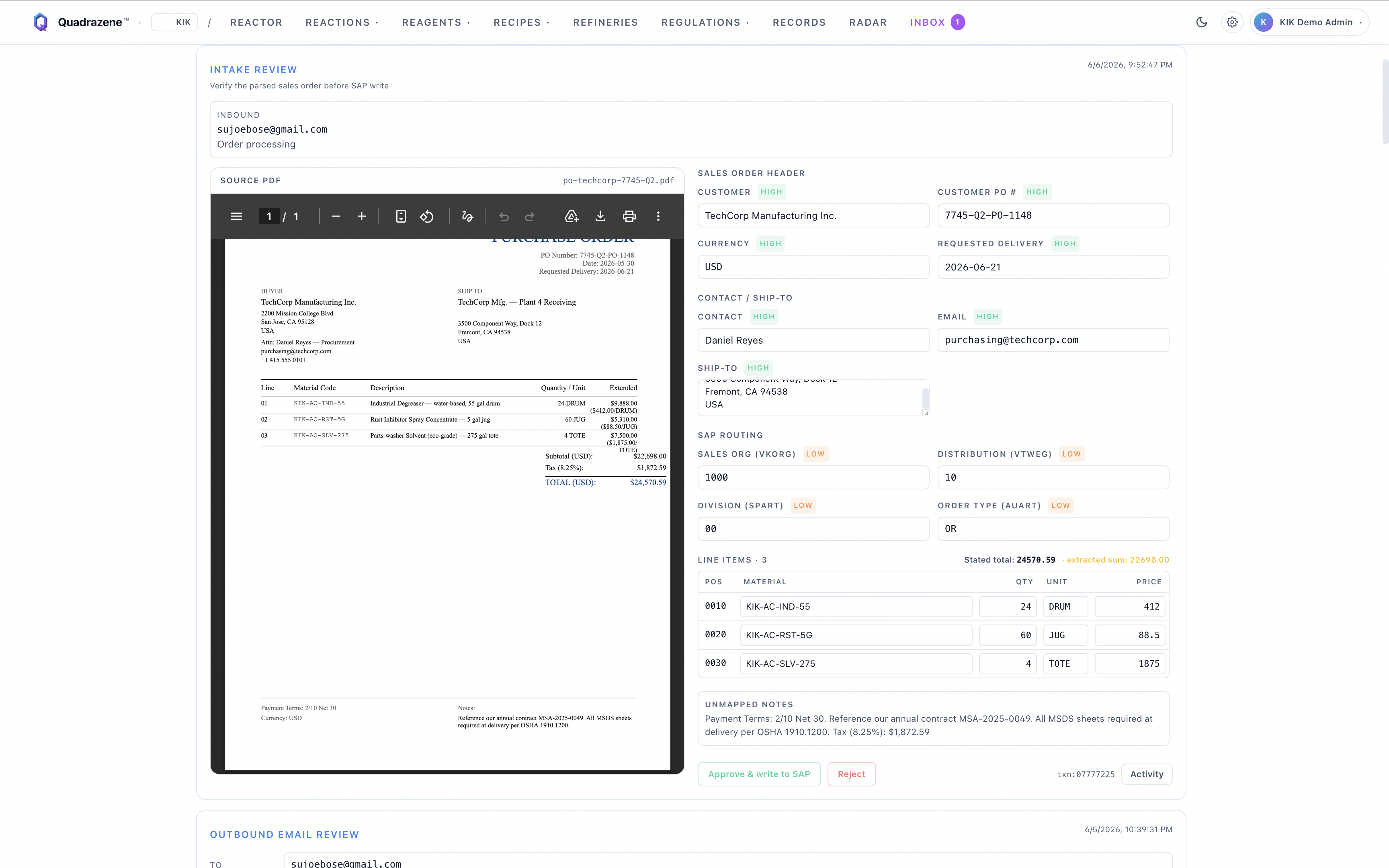This screenshot has height=868, width=1389.
Task: Edit the Order Type (AUART) field
Action: (1053, 529)
